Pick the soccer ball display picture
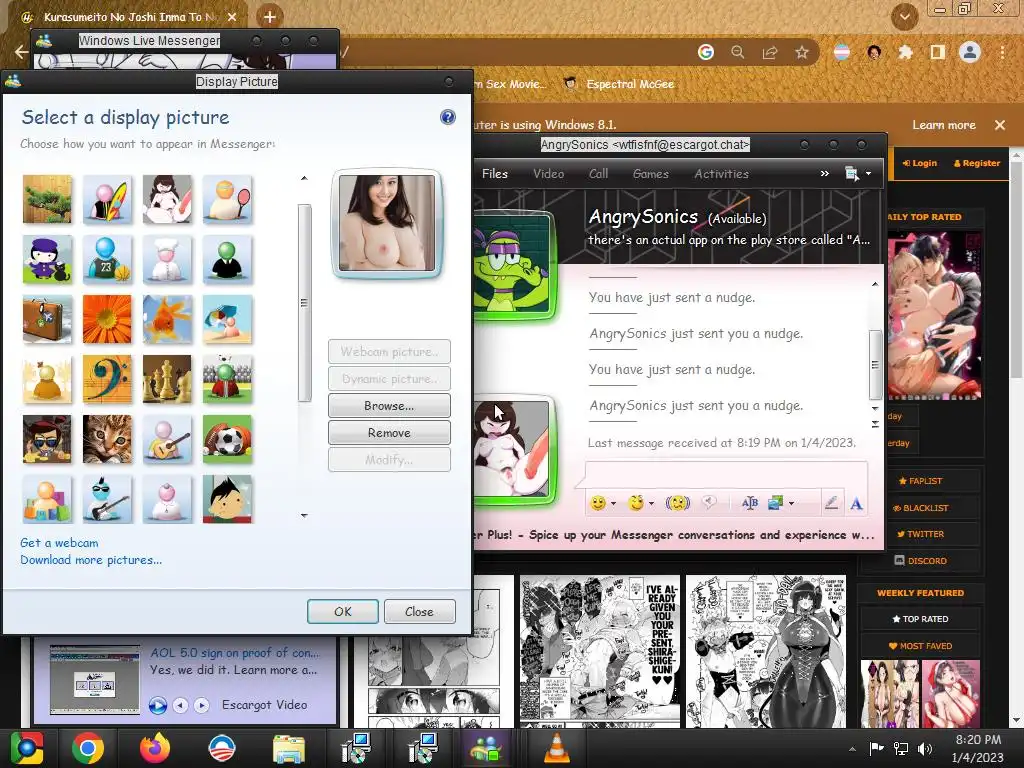 coord(227,440)
